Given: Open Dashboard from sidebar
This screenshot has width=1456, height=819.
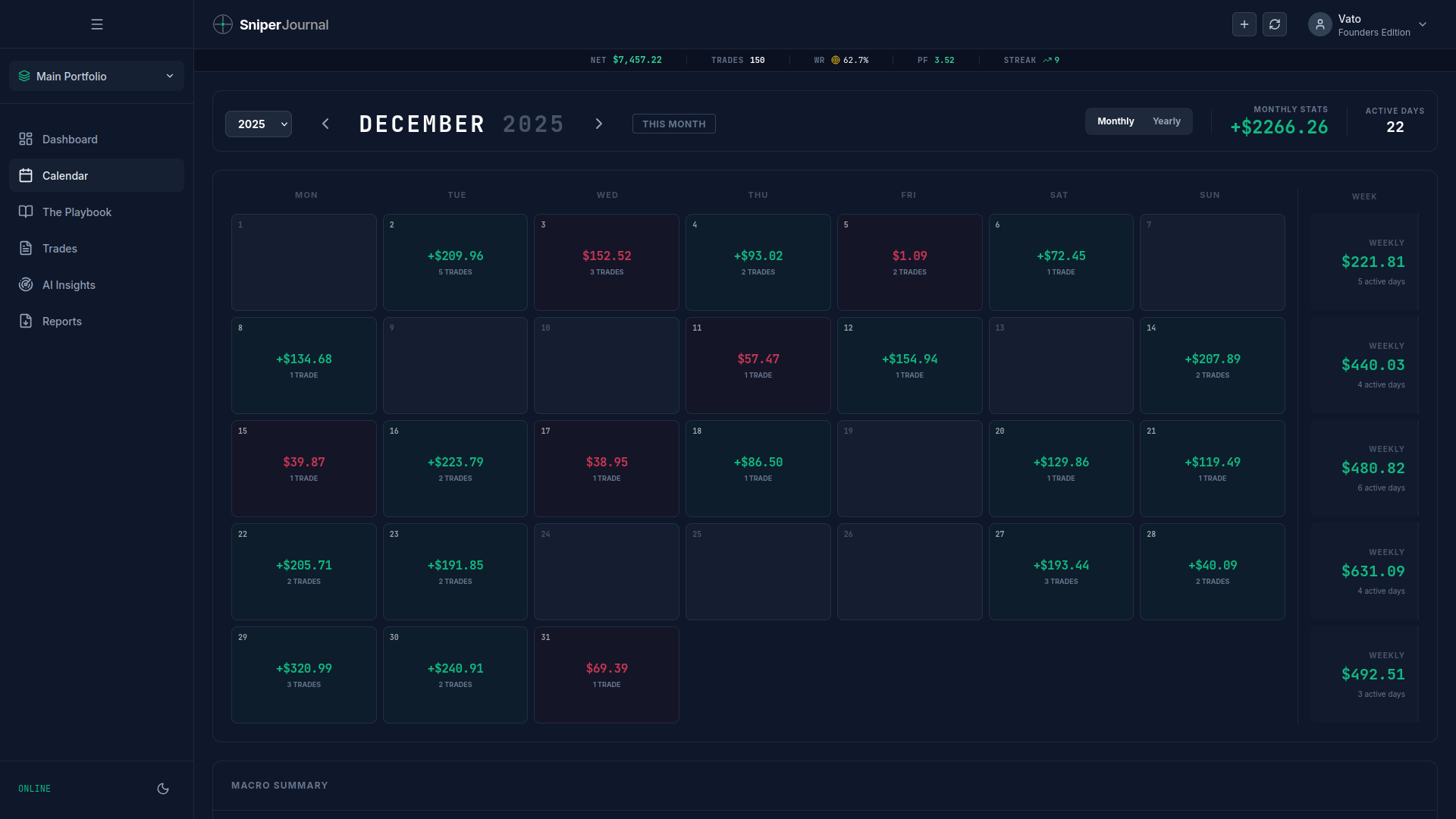Looking at the screenshot, I should point(97,139).
